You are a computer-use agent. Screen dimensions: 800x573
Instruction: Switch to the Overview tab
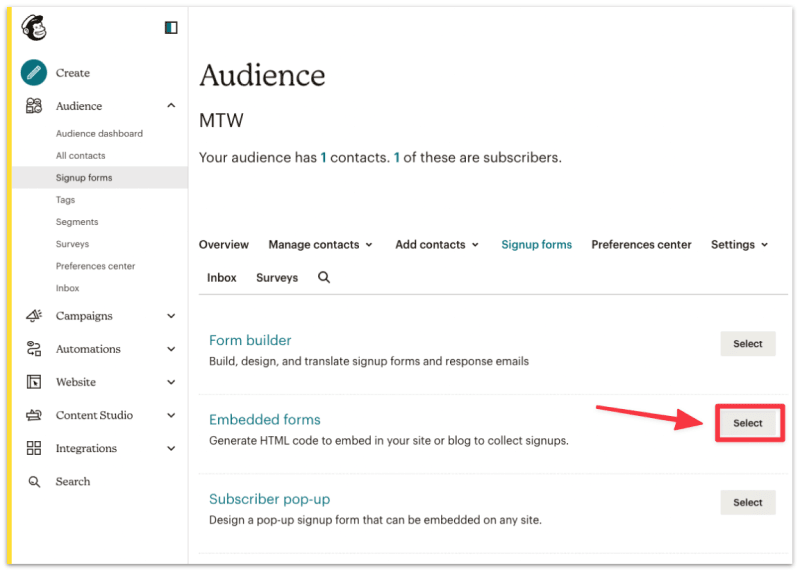point(224,245)
